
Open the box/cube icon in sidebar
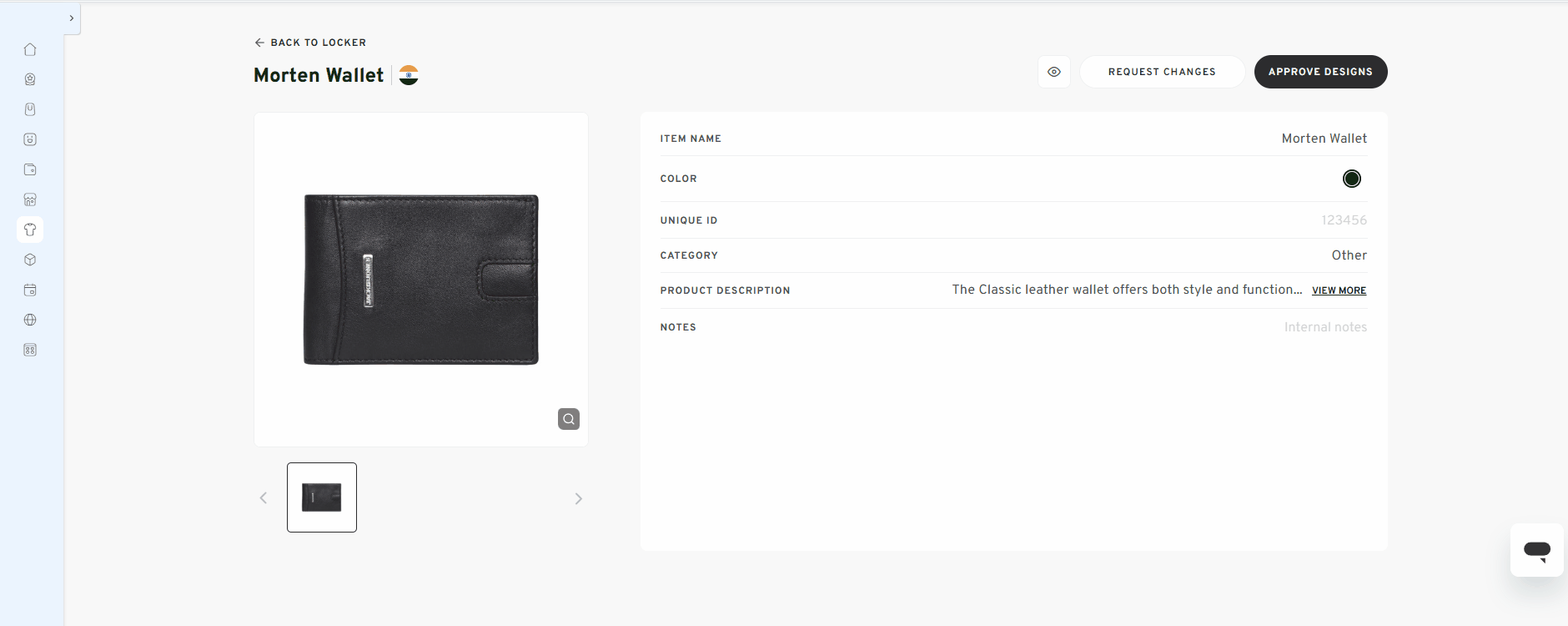click(x=30, y=260)
